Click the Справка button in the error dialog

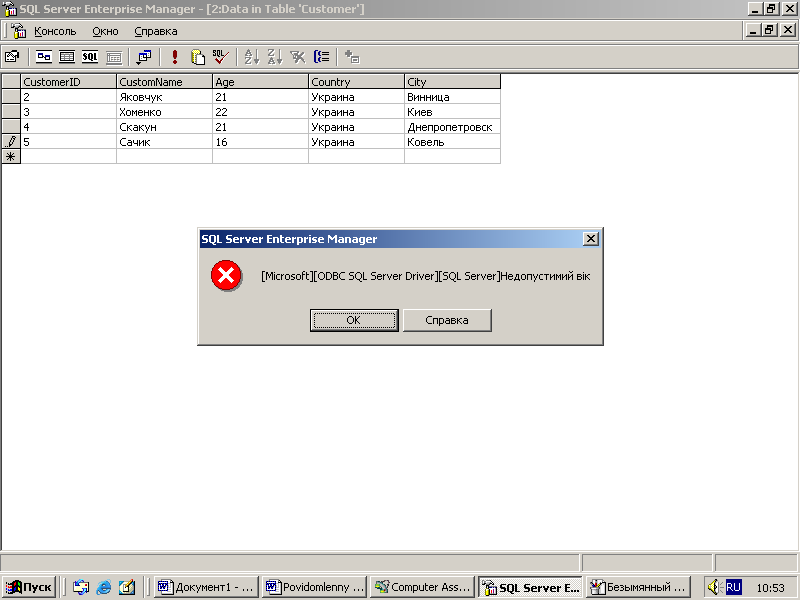[x=447, y=320]
